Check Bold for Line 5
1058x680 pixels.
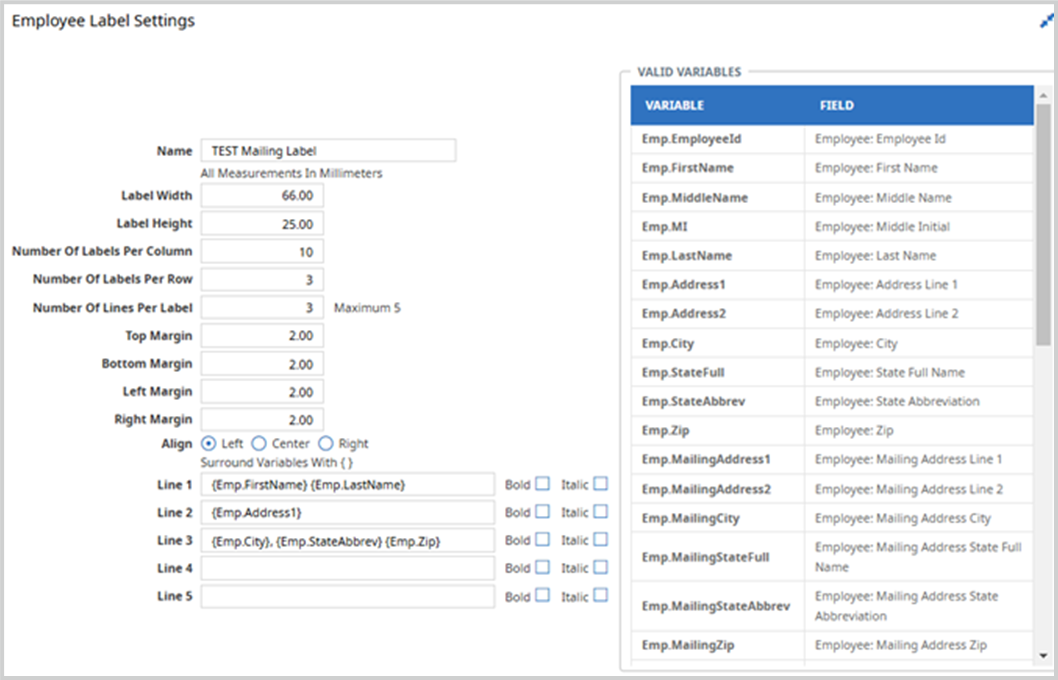542,596
